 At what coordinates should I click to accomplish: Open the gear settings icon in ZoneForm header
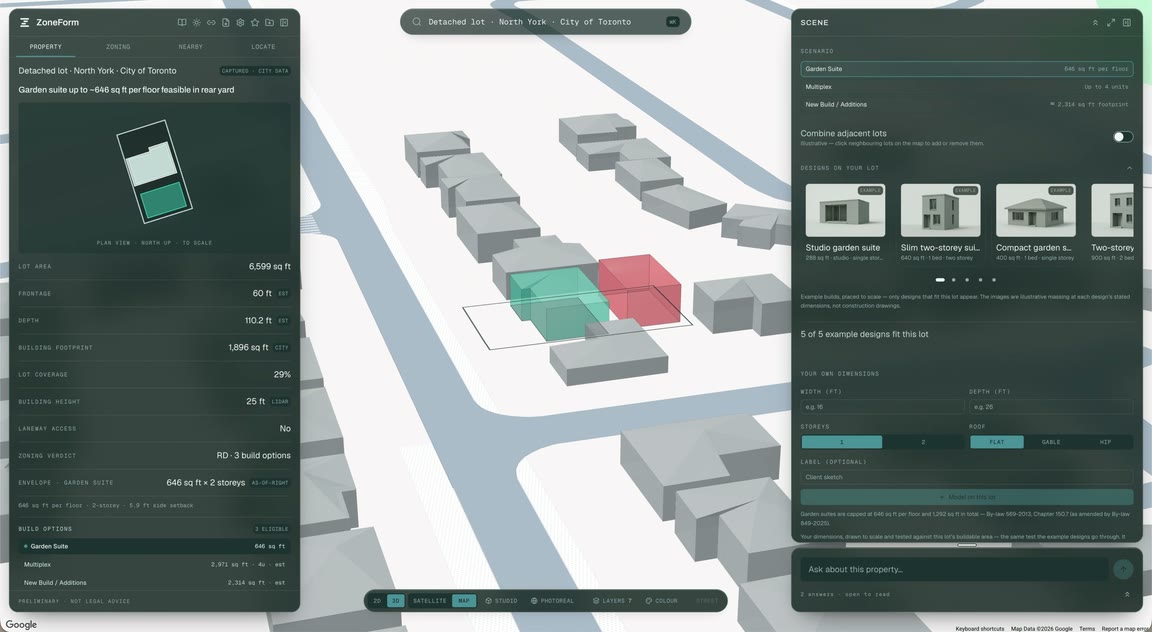pyautogui.click(x=240, y=23)
